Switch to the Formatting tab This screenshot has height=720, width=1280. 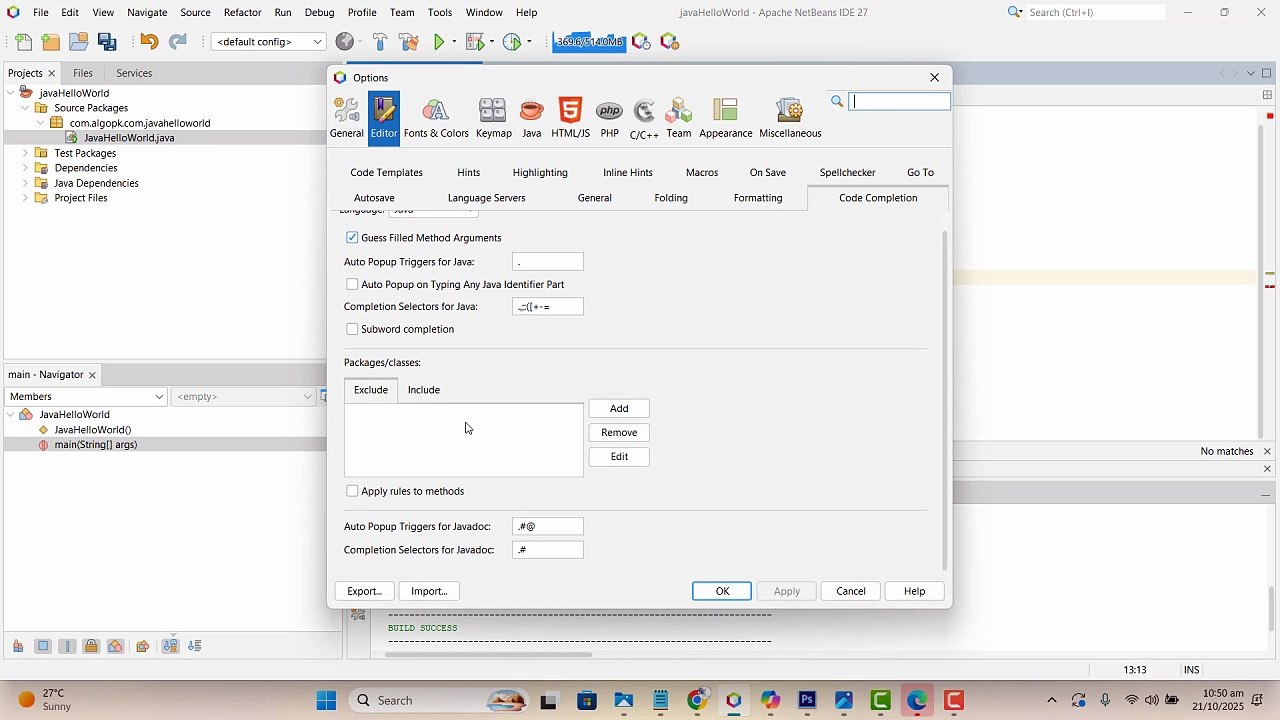758,198
